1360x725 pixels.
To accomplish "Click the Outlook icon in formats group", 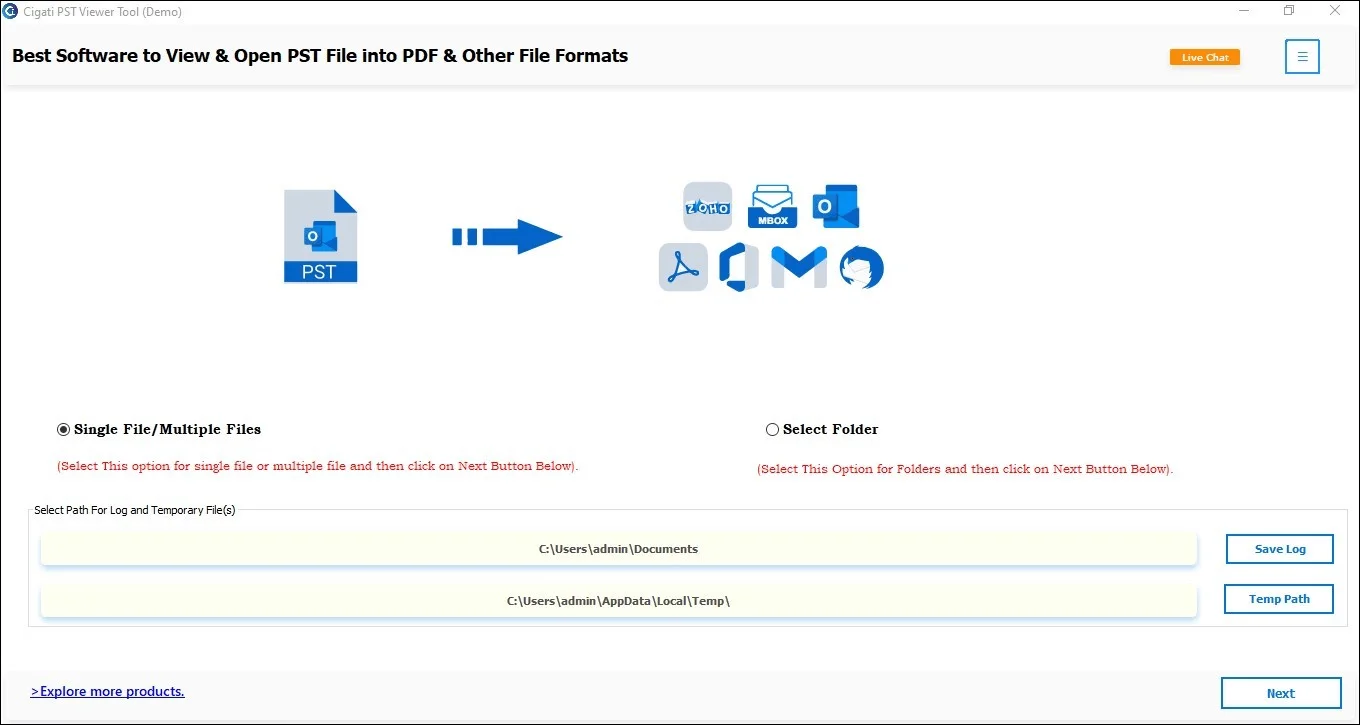I will pos(836,206).
